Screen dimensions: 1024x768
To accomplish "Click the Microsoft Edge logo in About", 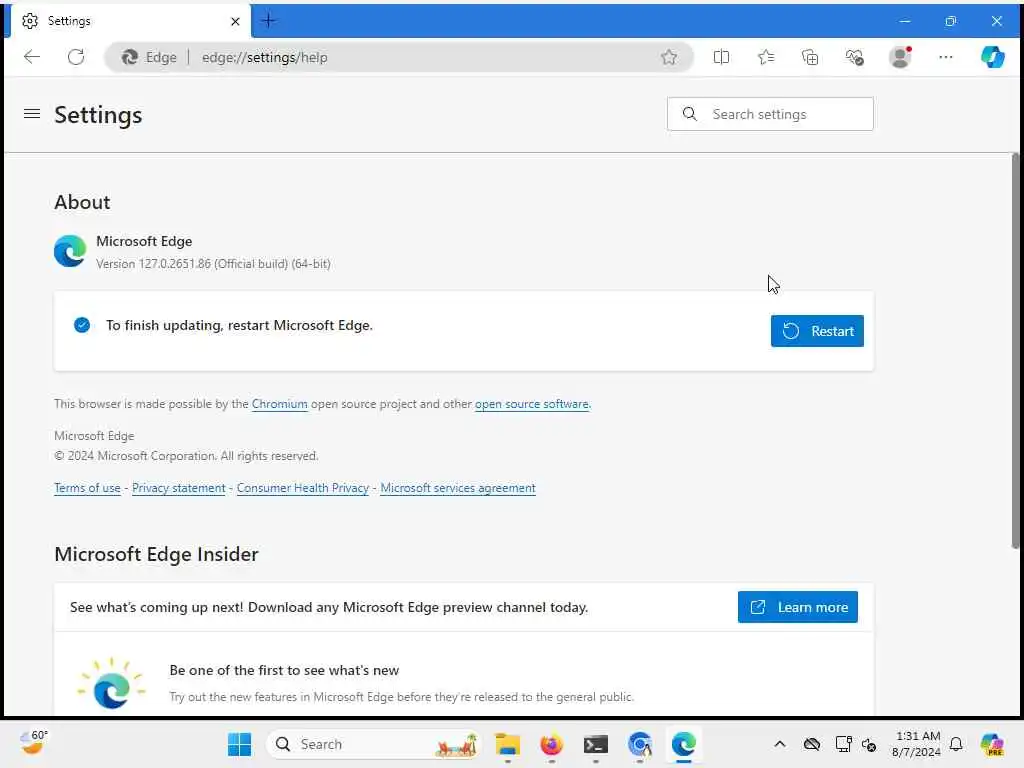I will [70, 251].
